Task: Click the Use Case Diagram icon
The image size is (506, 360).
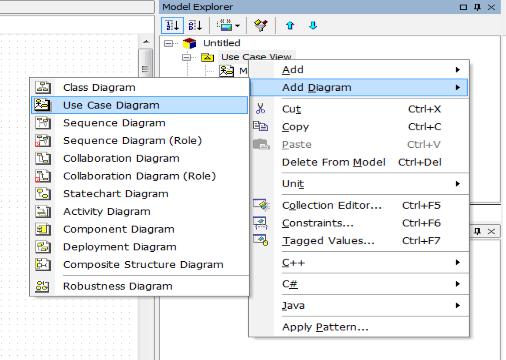Action: tap(43, 105)
